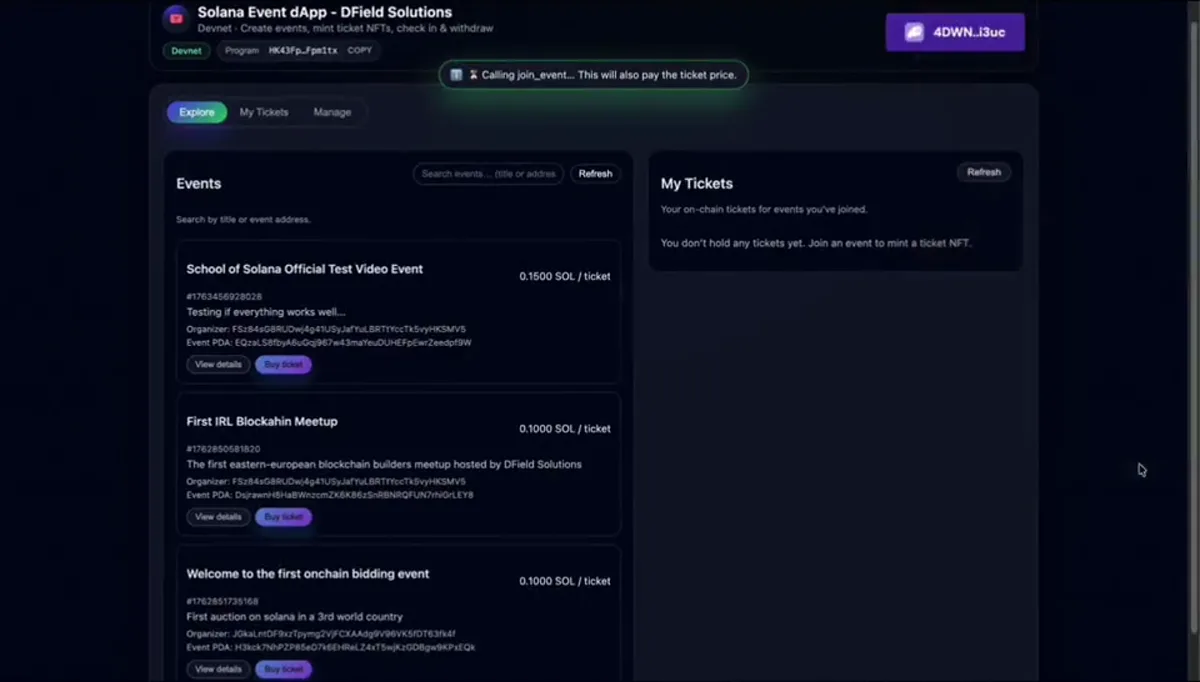This screenshot has width=1200, height=682.
Task: Click the info icon in the join_event notification
Action: [x=456, y=75]
